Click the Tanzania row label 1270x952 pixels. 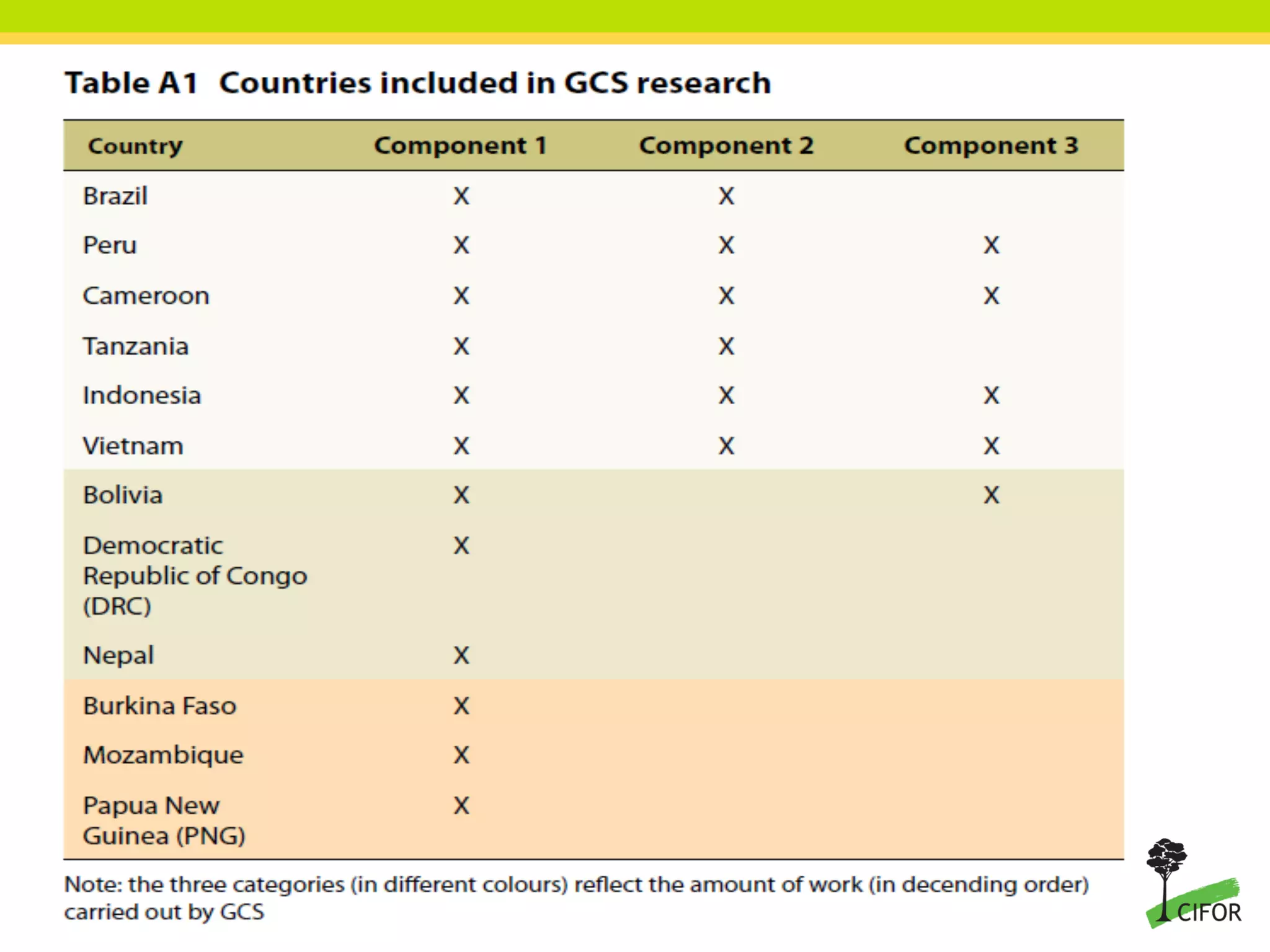tap(136, 346)
